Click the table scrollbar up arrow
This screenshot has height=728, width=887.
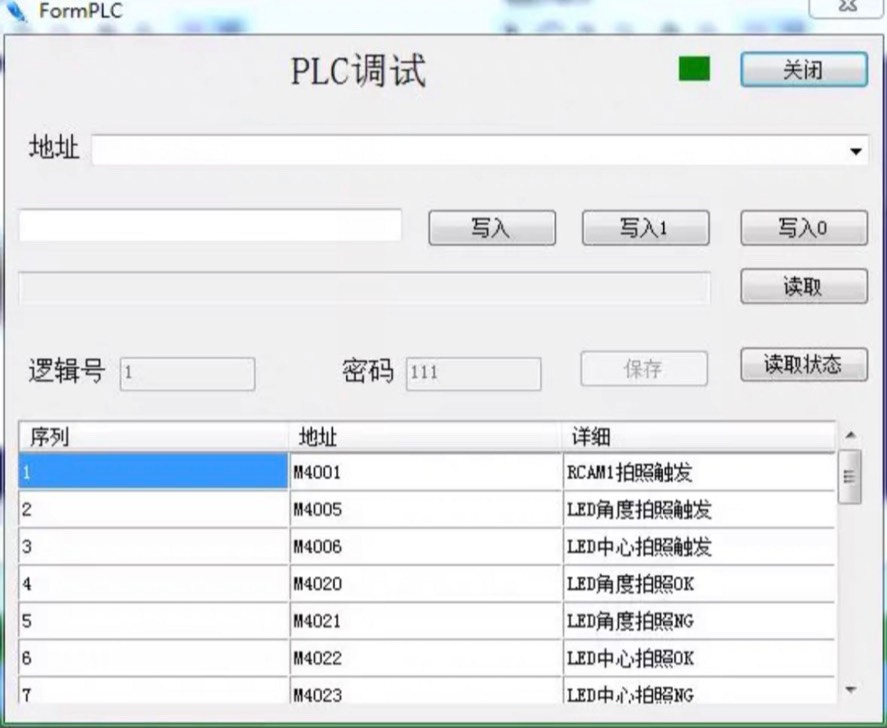click(850, 435)
